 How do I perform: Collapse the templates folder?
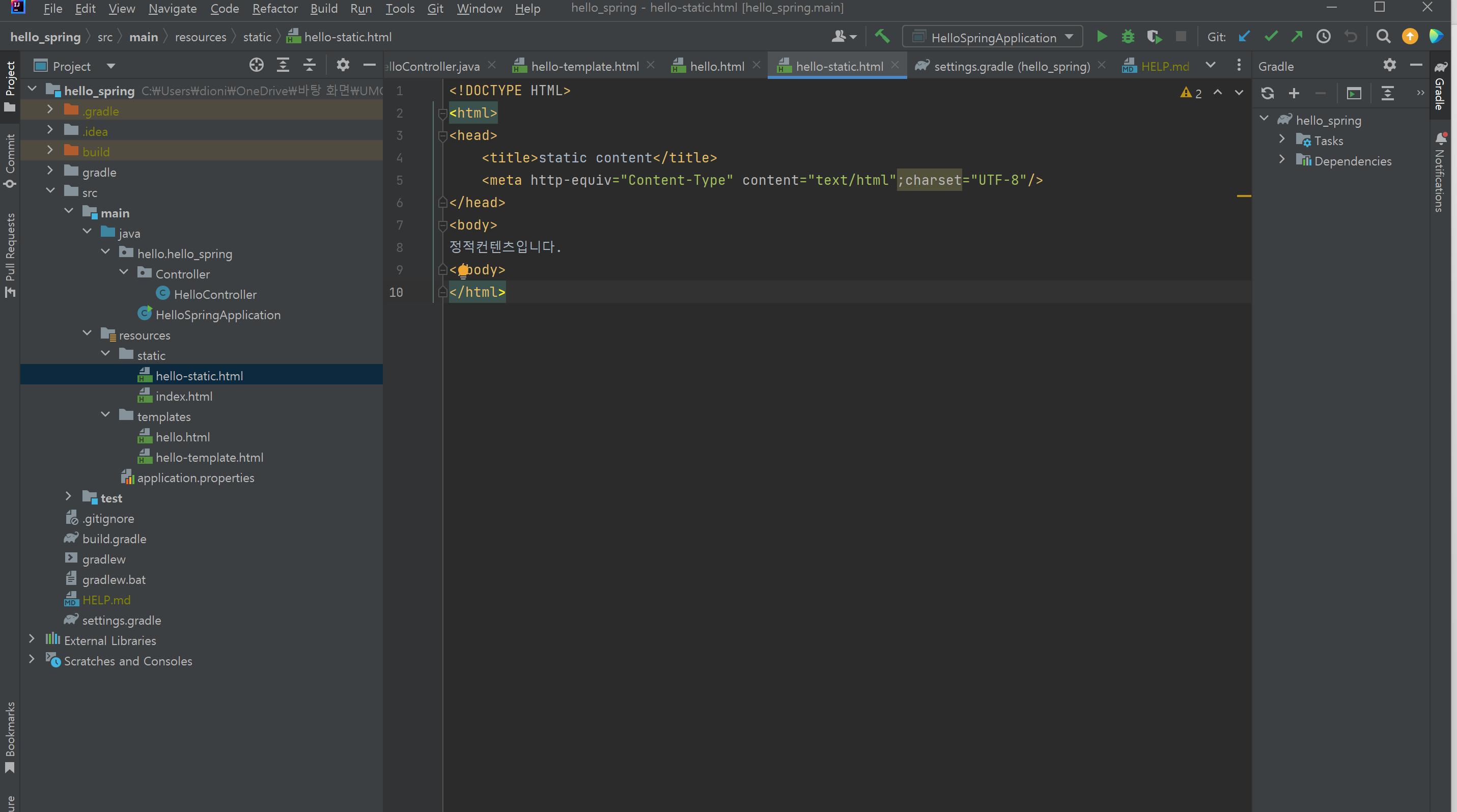pyautogui.click(x=105, y=415)
